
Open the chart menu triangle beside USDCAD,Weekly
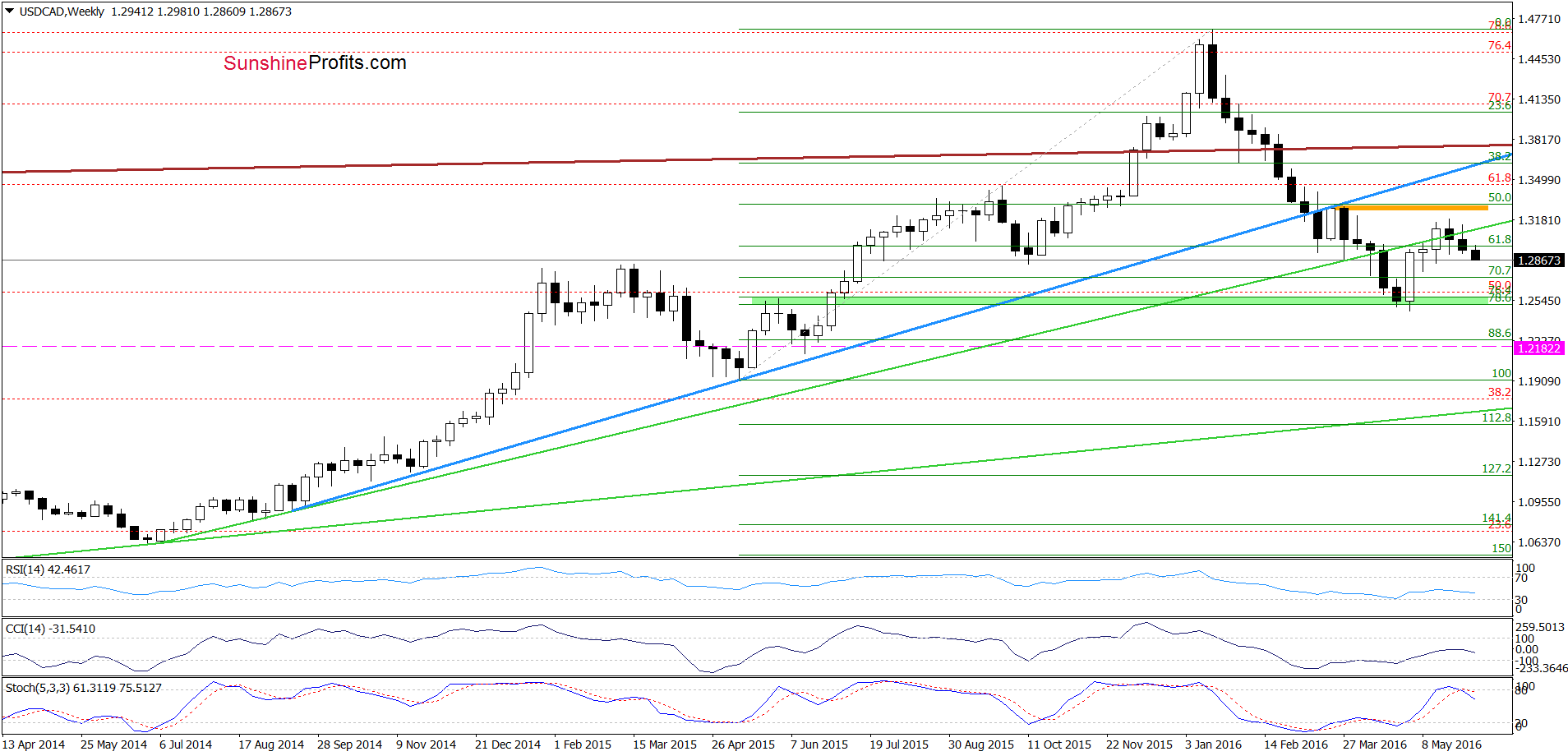point(9,12)
